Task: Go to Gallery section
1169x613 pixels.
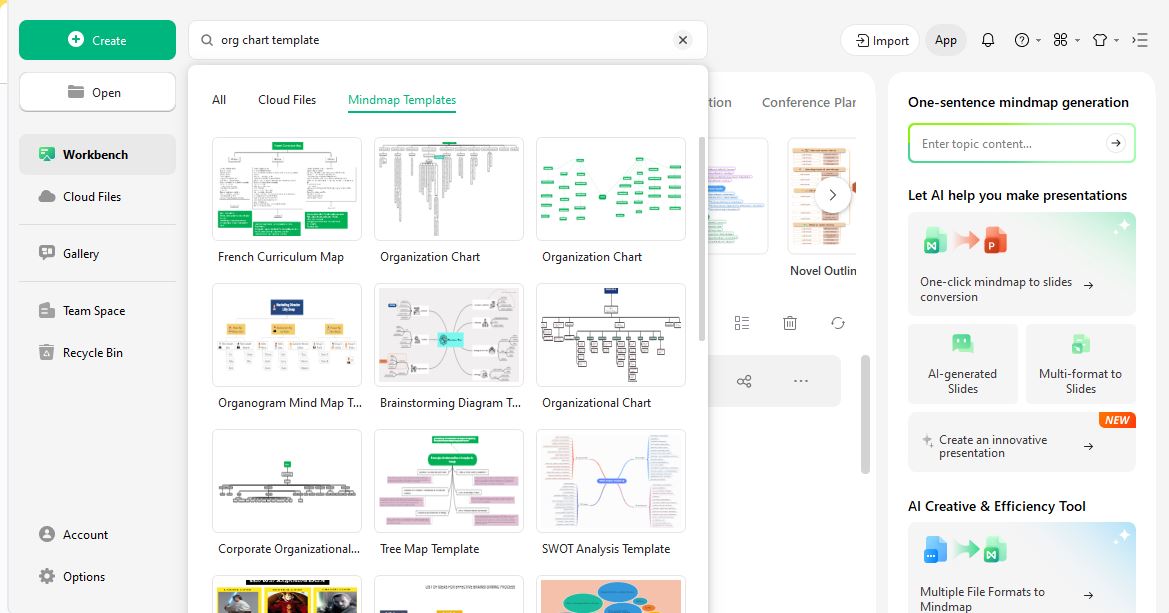Action: [x=97, y=254]
